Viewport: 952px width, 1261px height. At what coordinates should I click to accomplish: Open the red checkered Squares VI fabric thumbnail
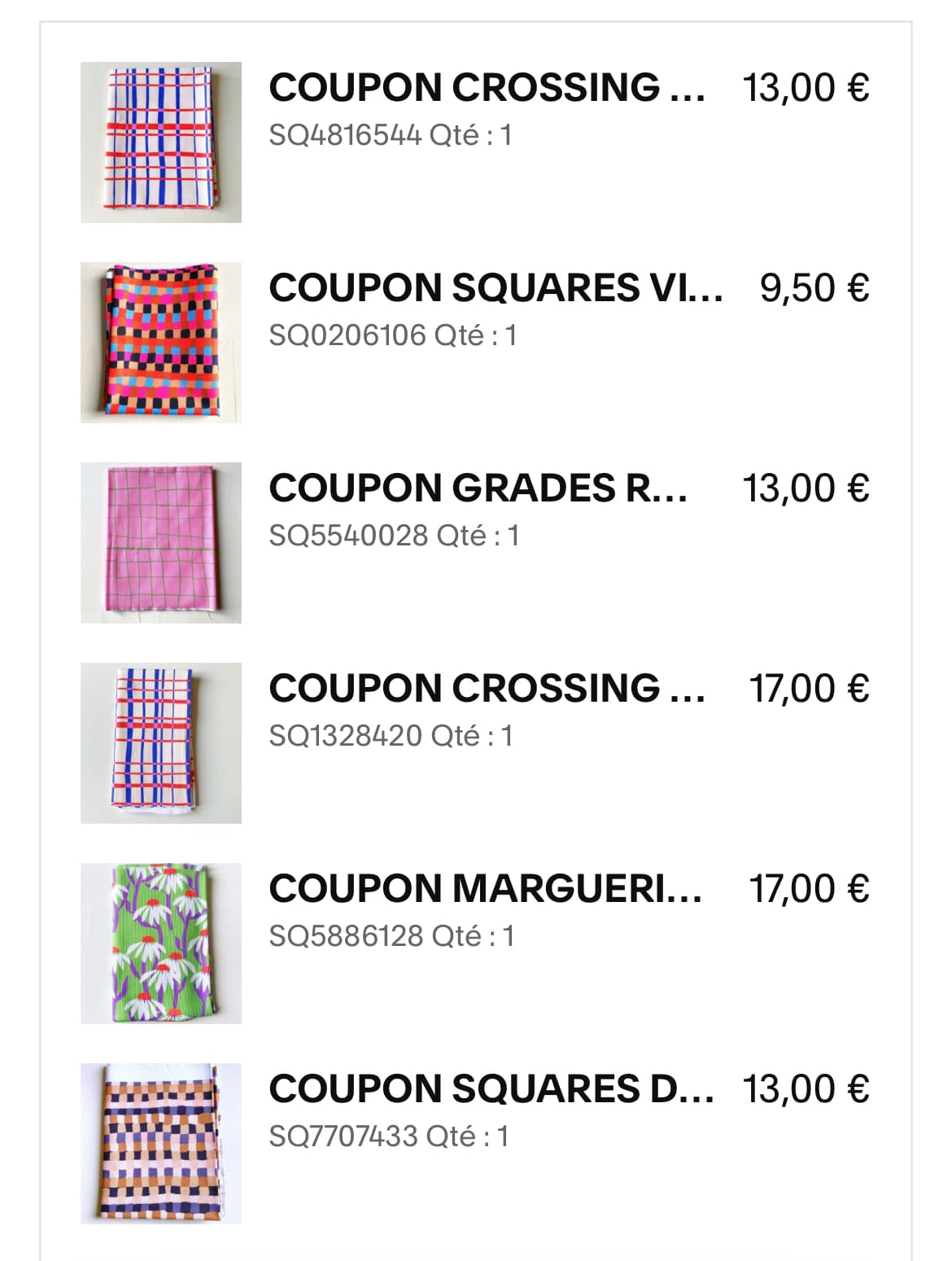tap(161, 343)
